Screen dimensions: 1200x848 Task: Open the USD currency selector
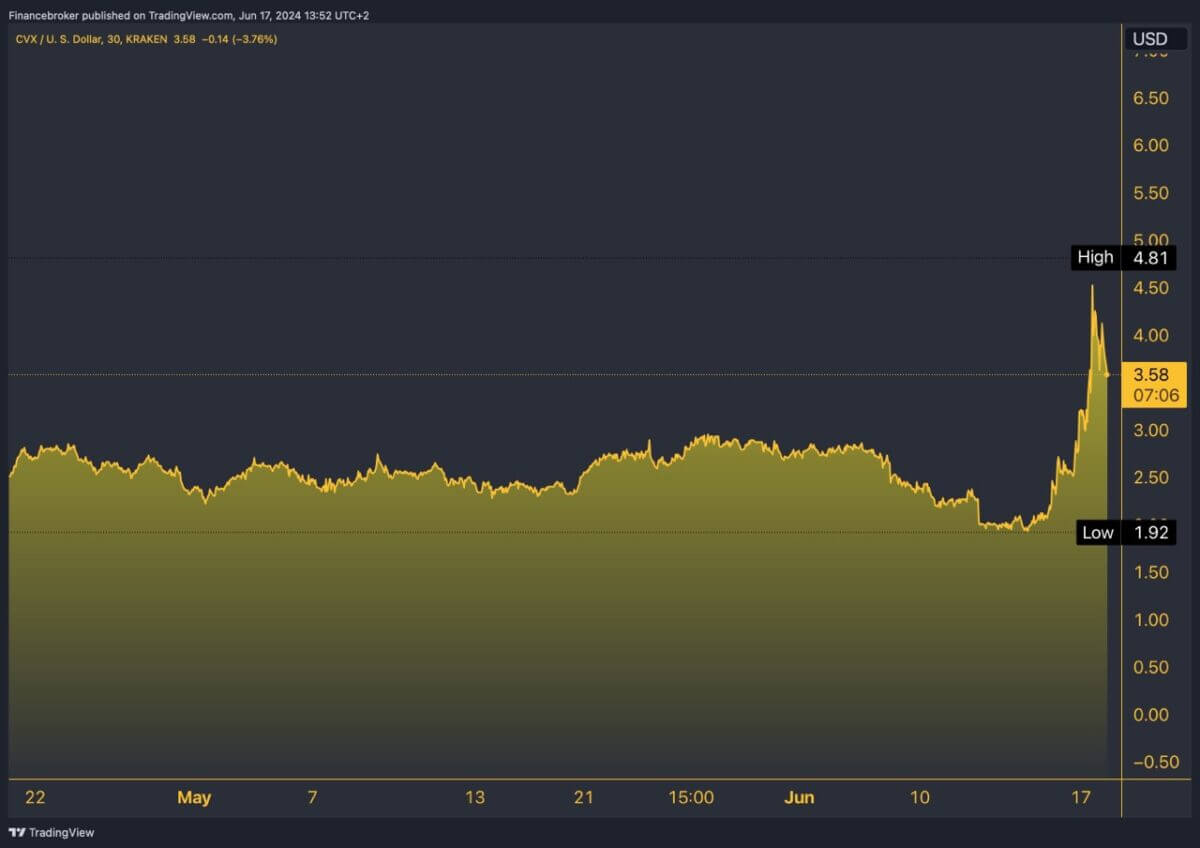click(x=1149, y=40)
